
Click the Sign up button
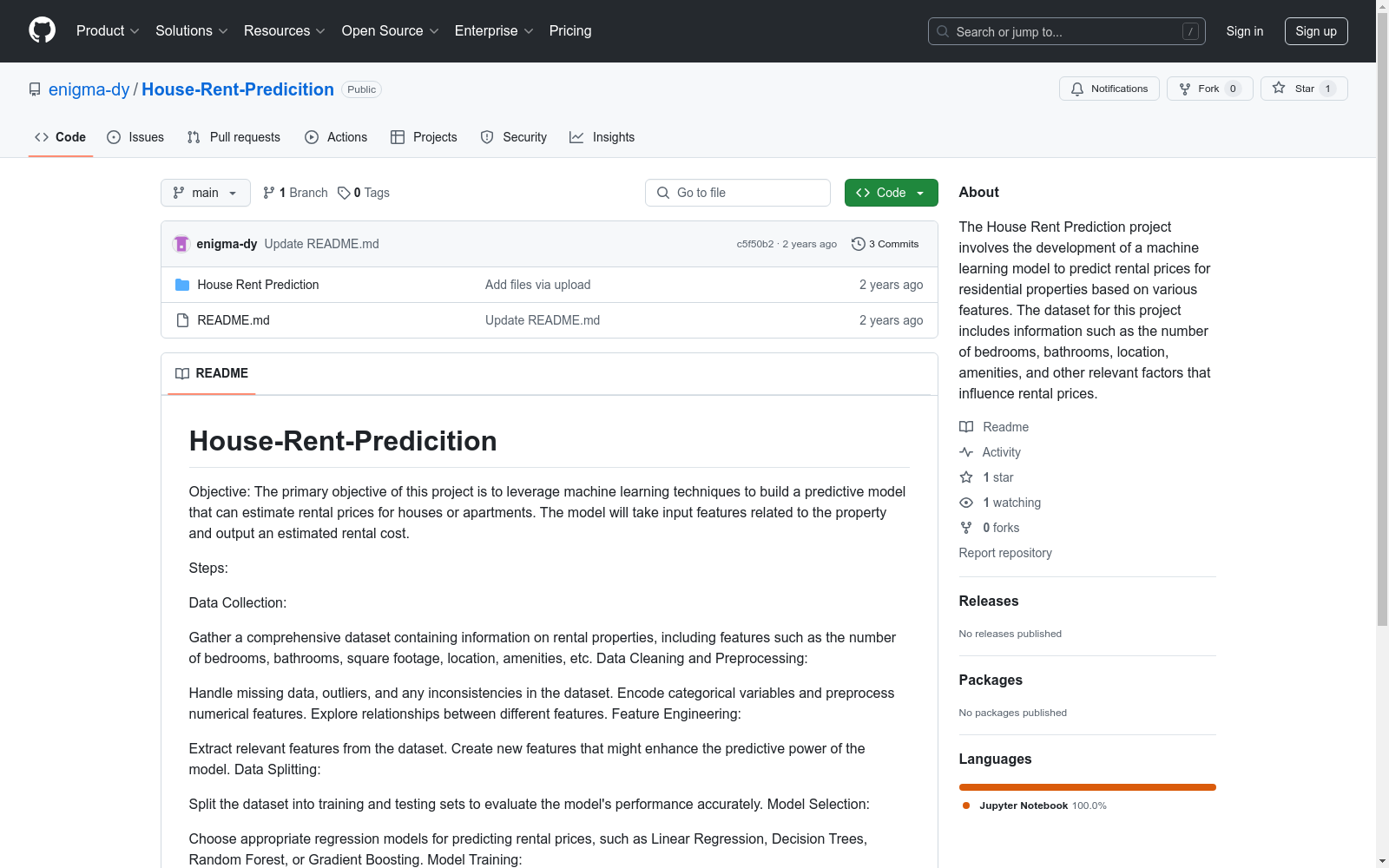coord(1316,31)
